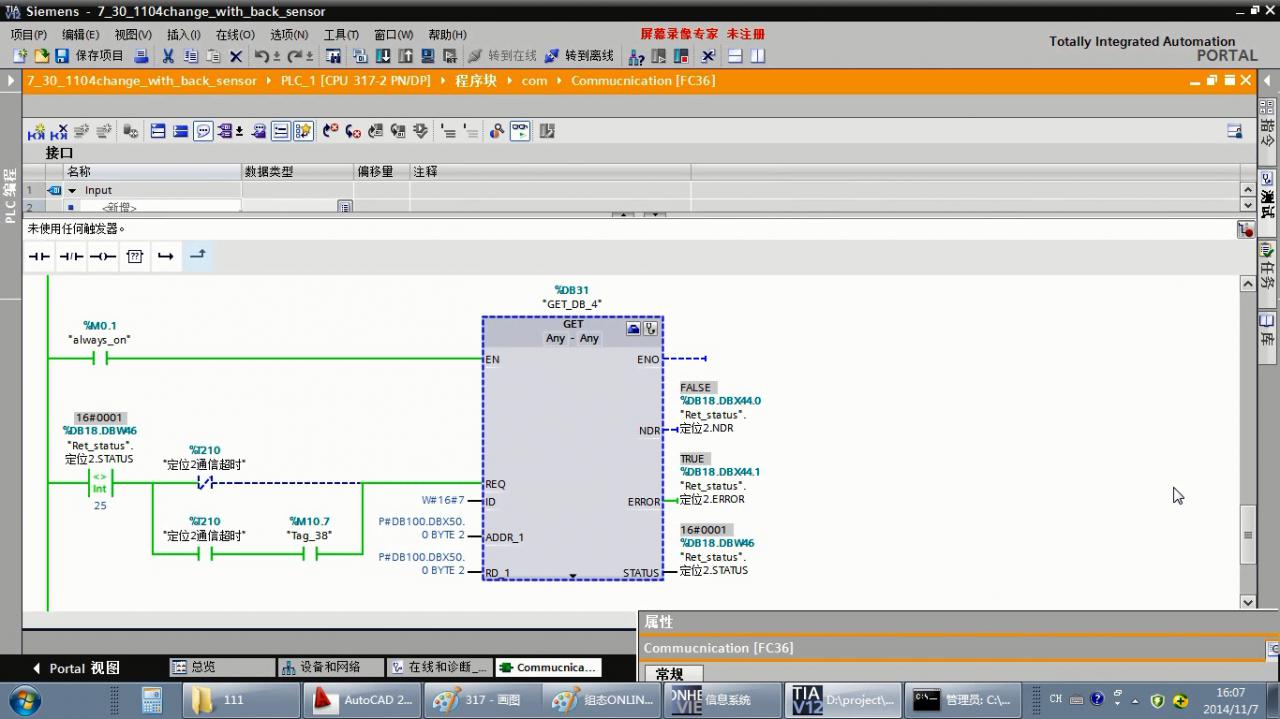Viewport: 1280px width, 719px height.
Task: Select the W#16#7 ID value
Action: [443, 500]
